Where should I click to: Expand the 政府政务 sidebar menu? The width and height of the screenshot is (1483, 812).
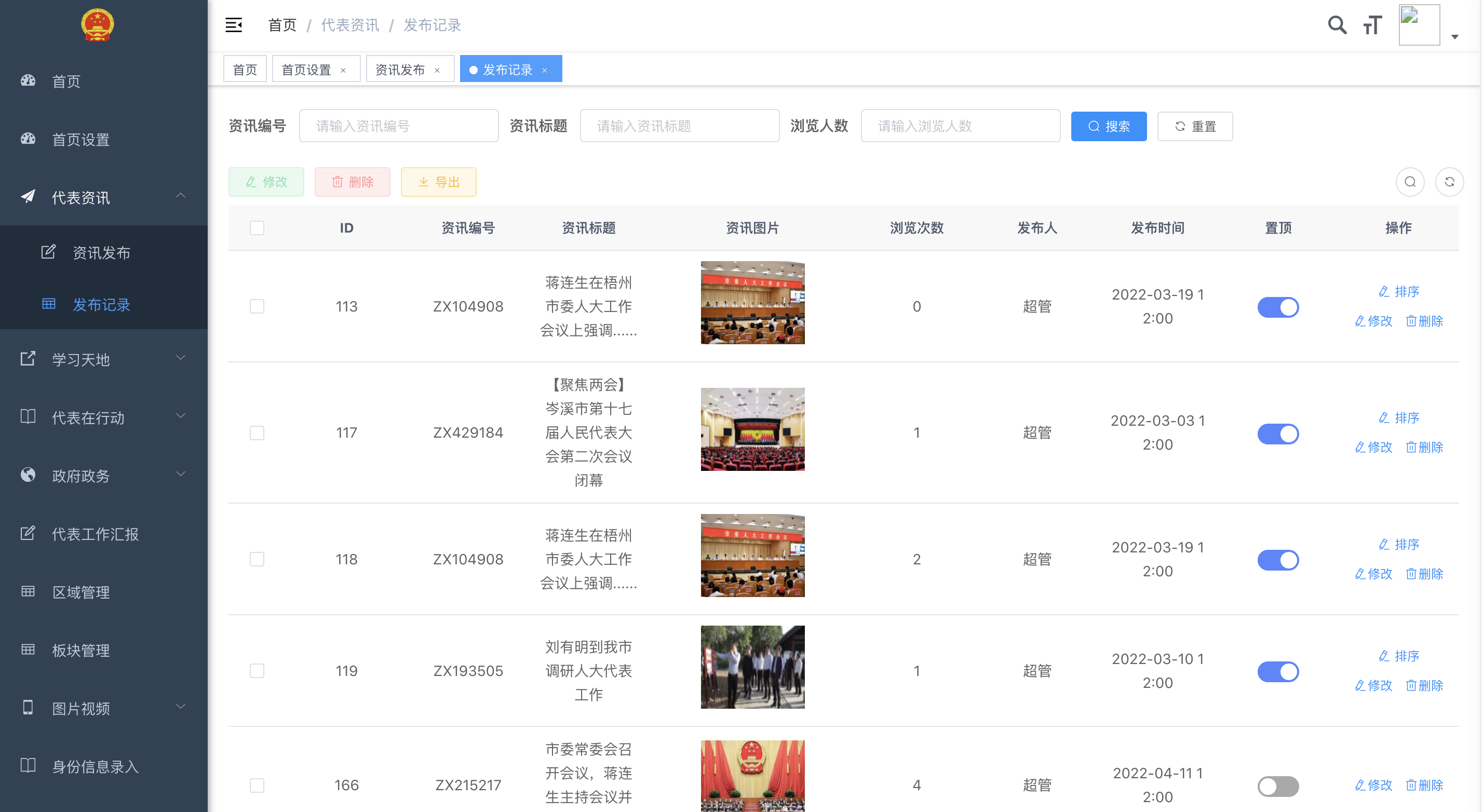point(104,475)
